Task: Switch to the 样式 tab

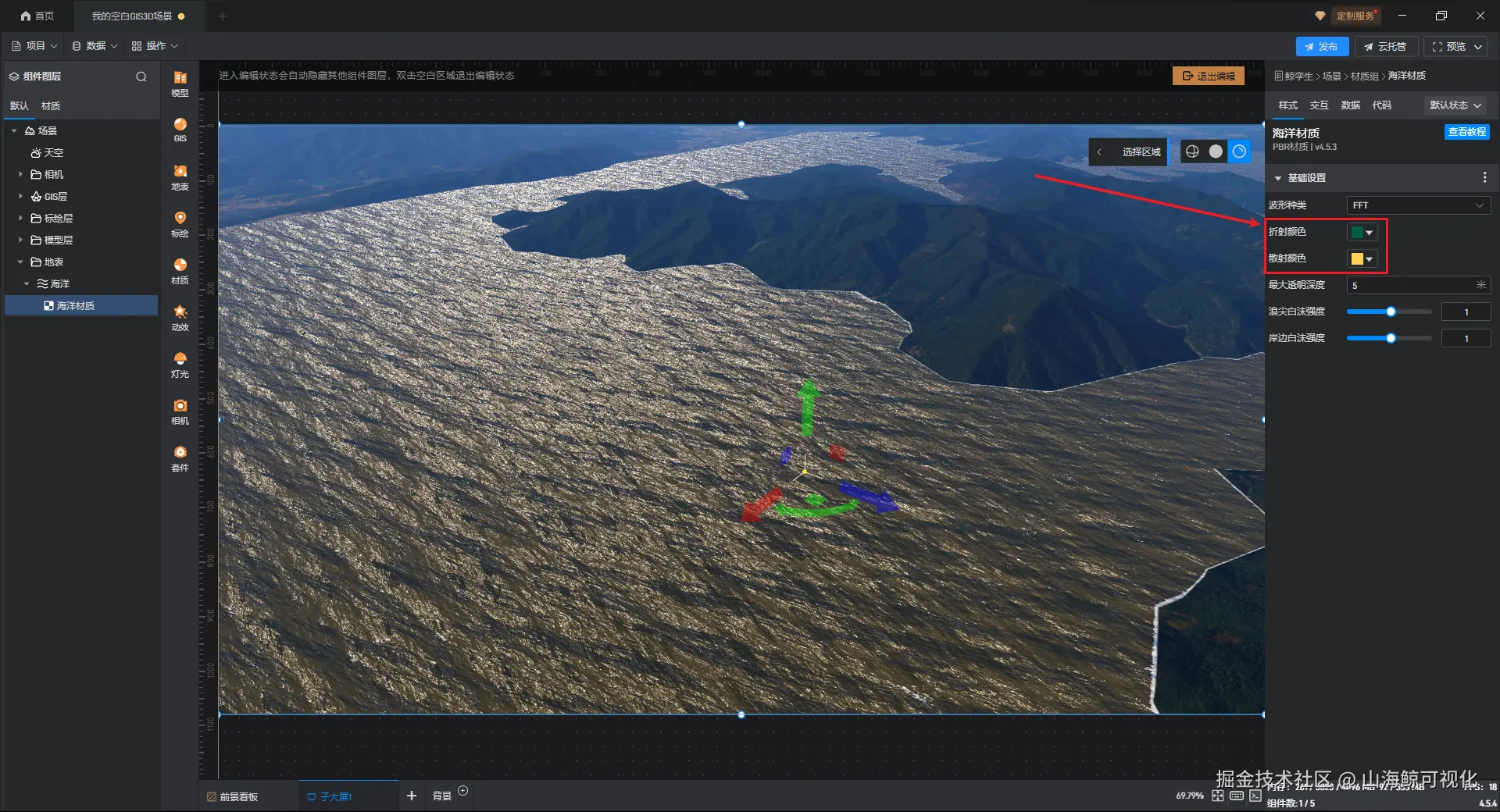Action: point(1287,105)
